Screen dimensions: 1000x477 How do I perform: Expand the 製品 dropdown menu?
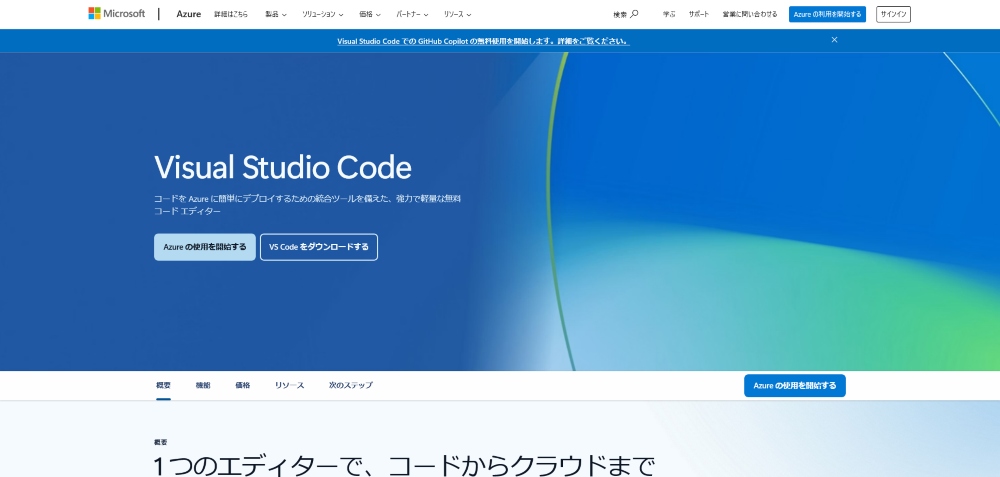point(276,14)
